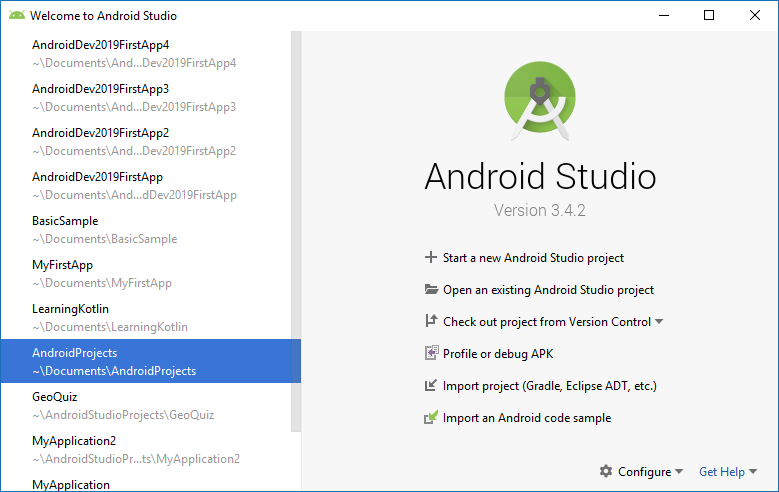Open recent project AndroidDev2019FirstApp

pyautogui.click(x=151, y=185)
